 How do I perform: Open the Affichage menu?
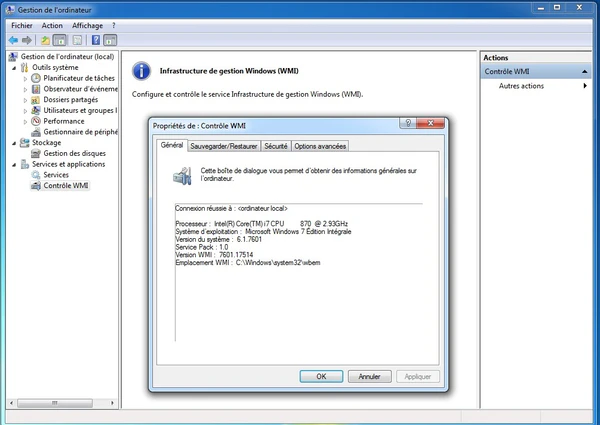(x=87, y=25)
